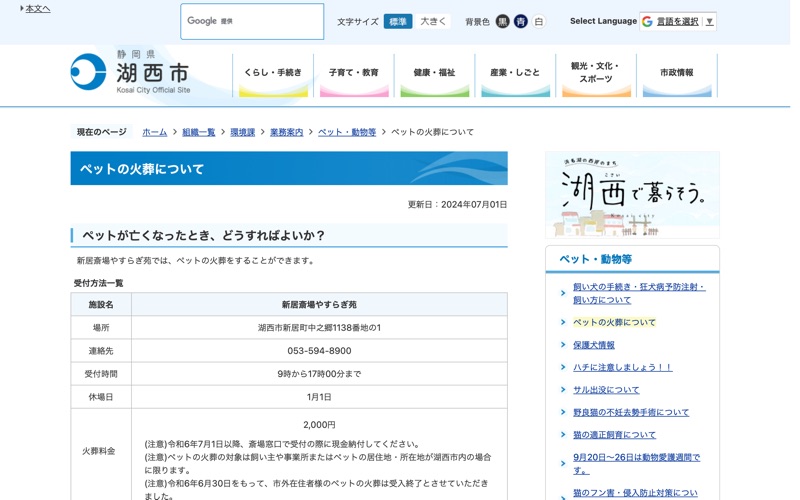Screen dimensions: 800x500
Task: Go to ペット・動物等 in breadcrumb
Action: tap(347, 132)
